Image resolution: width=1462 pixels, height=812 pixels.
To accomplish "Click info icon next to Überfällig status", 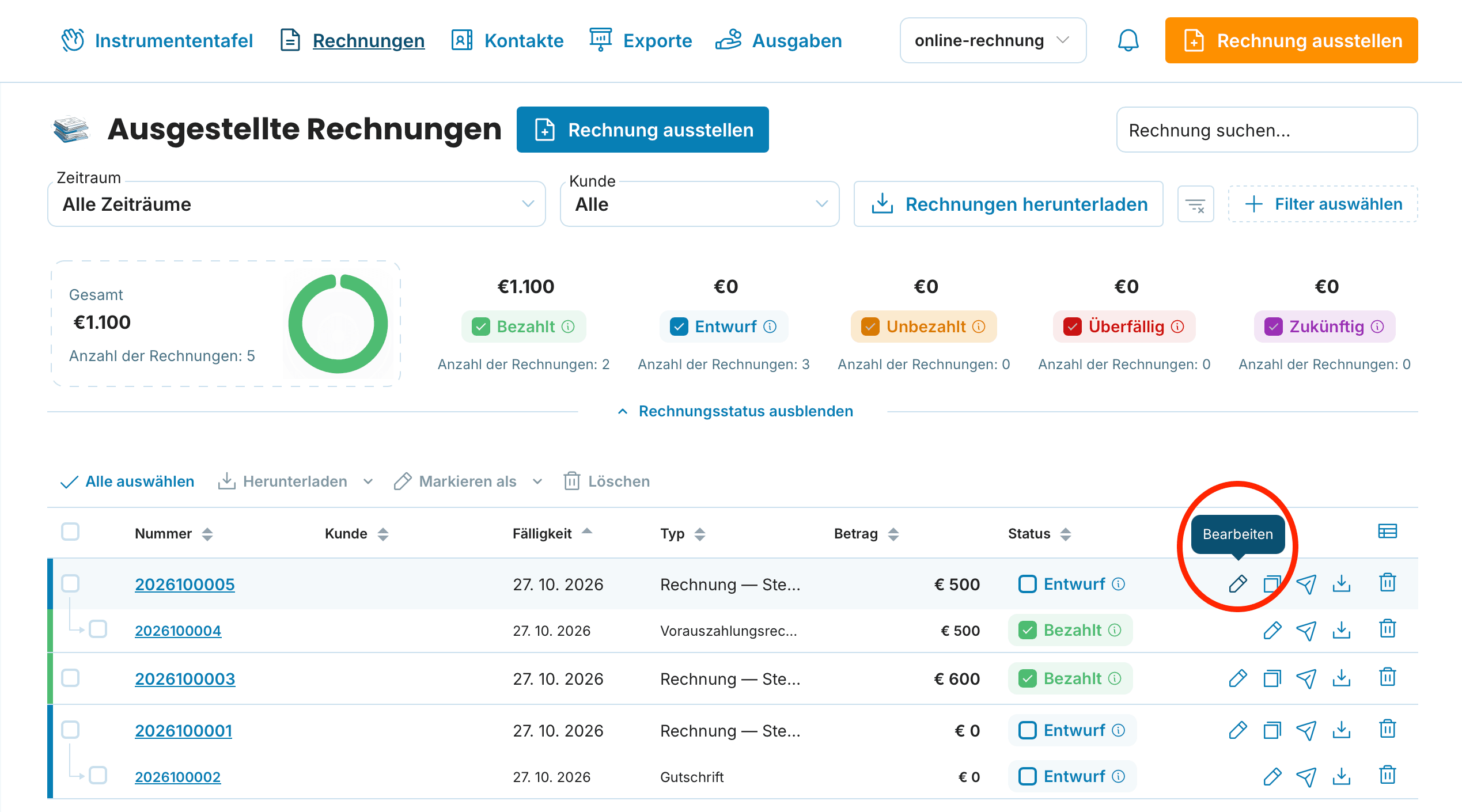I will coord(1177,327).
